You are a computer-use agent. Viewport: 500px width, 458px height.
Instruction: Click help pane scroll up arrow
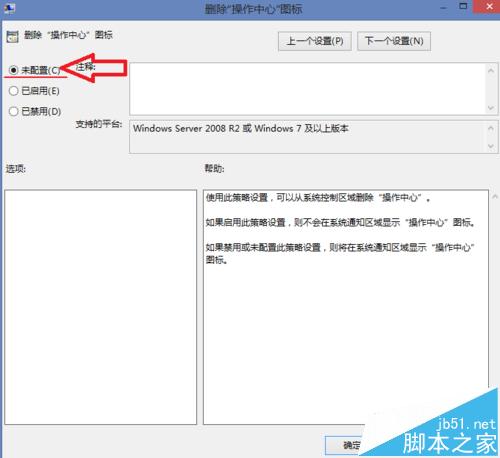click(x=495, y=197)
